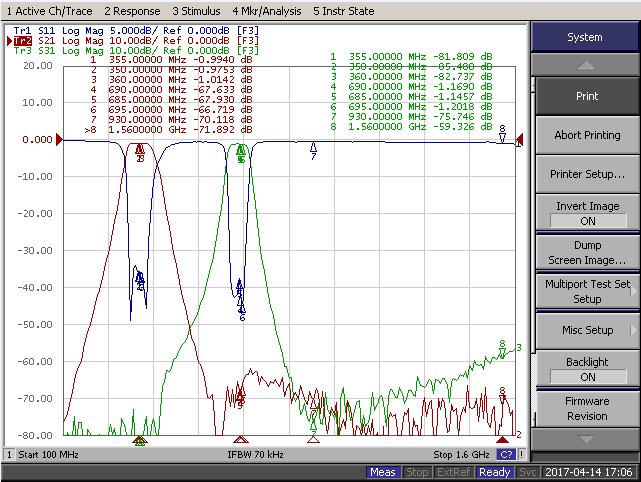Click blue marker 8 on S11 trace

click(x=502, y=134)
